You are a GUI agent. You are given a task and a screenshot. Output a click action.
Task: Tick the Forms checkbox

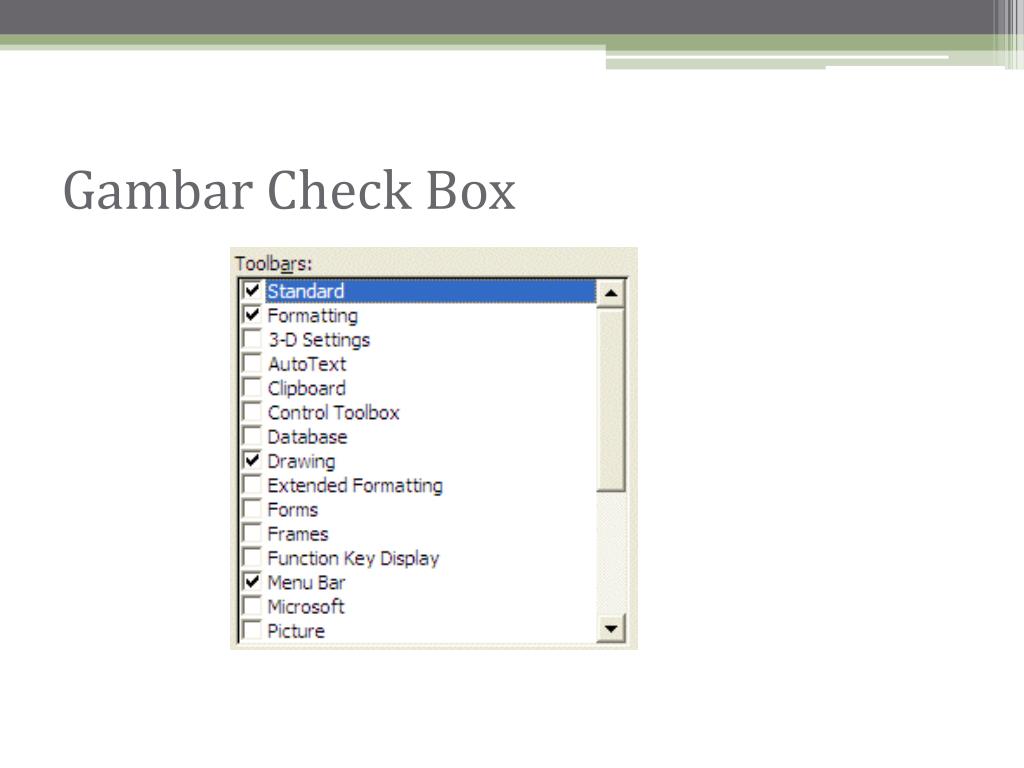click(x=252, y=509)
